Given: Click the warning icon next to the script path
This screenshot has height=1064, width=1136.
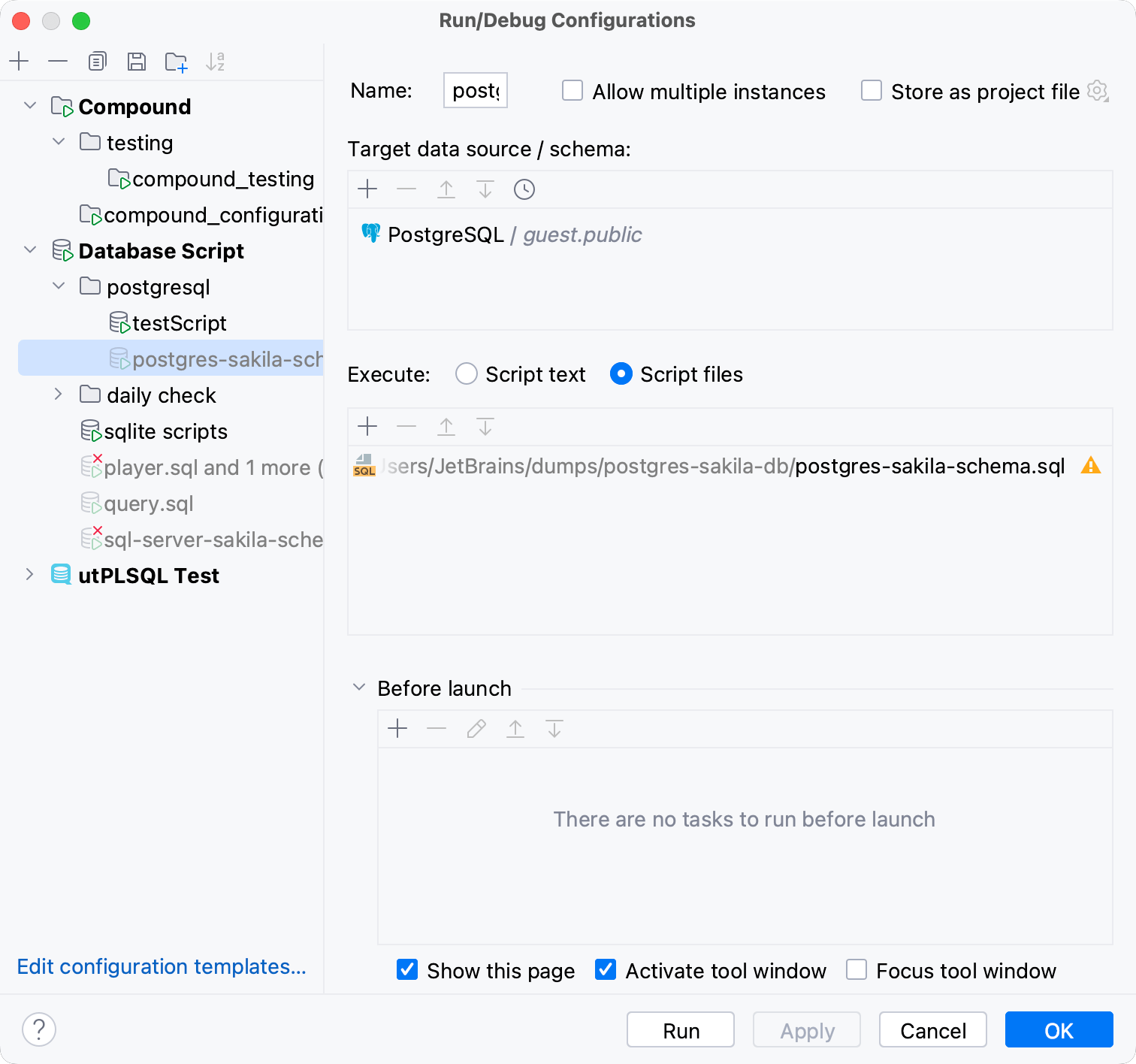Looking at the screenshot, I should tap(1092, 466).
